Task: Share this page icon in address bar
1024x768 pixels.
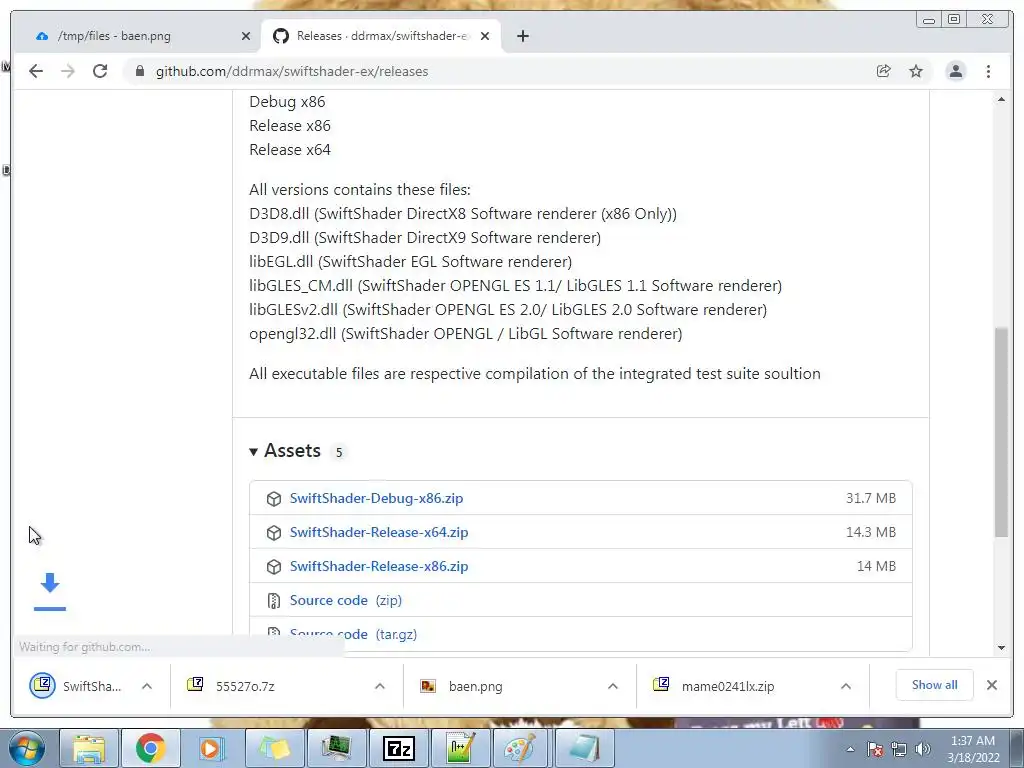Action: [884, 71]
